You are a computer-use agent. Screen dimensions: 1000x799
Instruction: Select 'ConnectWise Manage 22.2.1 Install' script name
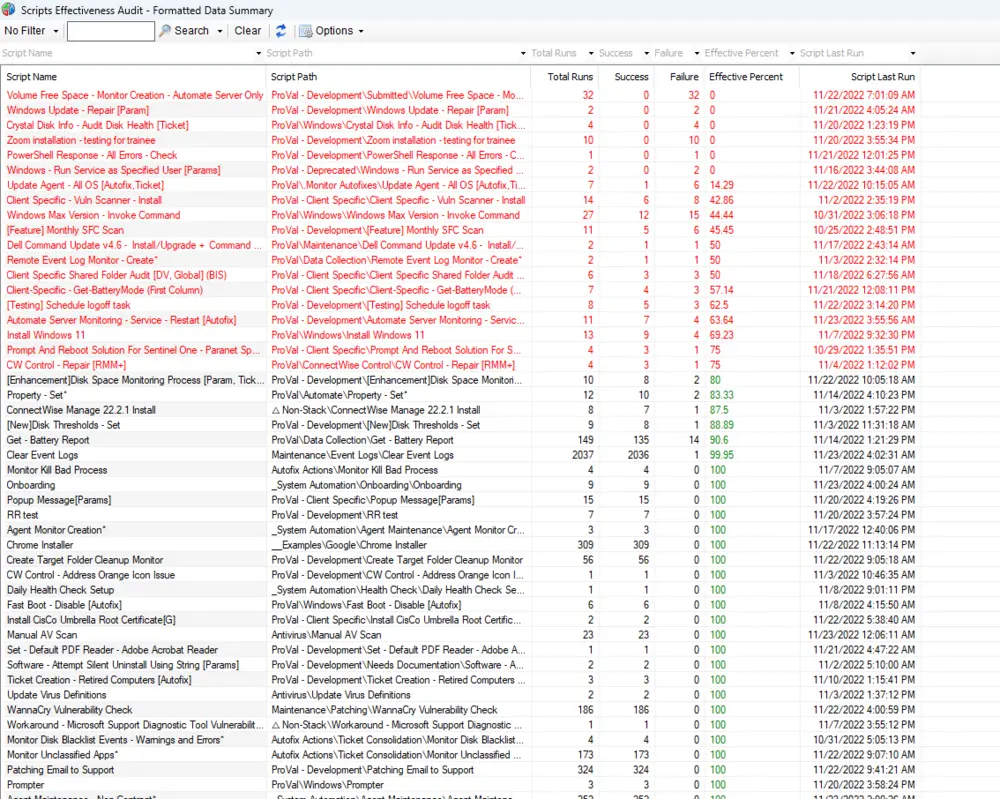pyautogui.click(x=81, y=410)
